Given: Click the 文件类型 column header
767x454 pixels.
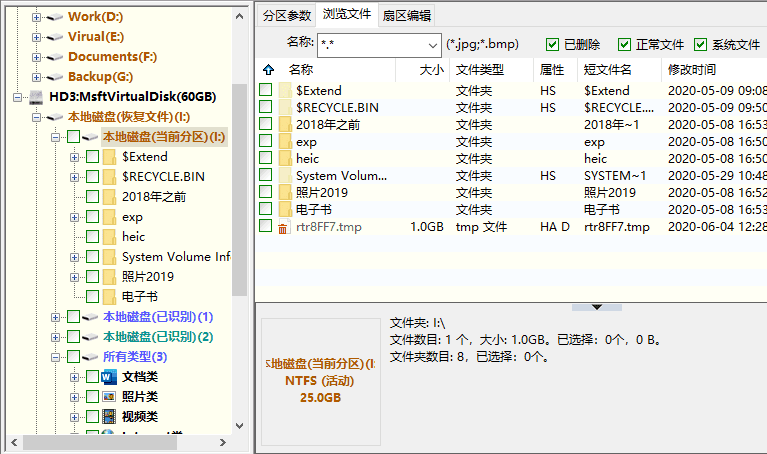Looking at the screenshot, I should 479,70.
